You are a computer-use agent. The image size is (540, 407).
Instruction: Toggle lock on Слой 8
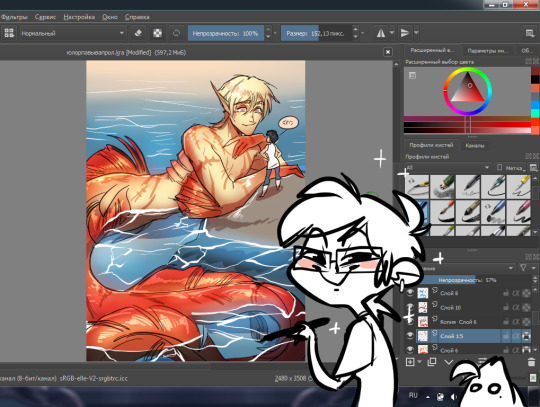pos(506,293)
